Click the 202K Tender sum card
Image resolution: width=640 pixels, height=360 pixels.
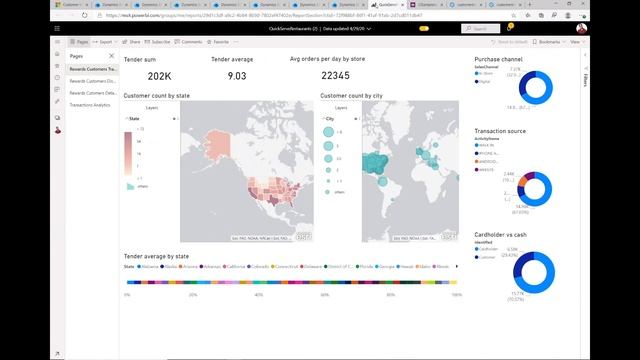(x=160, y=76)
